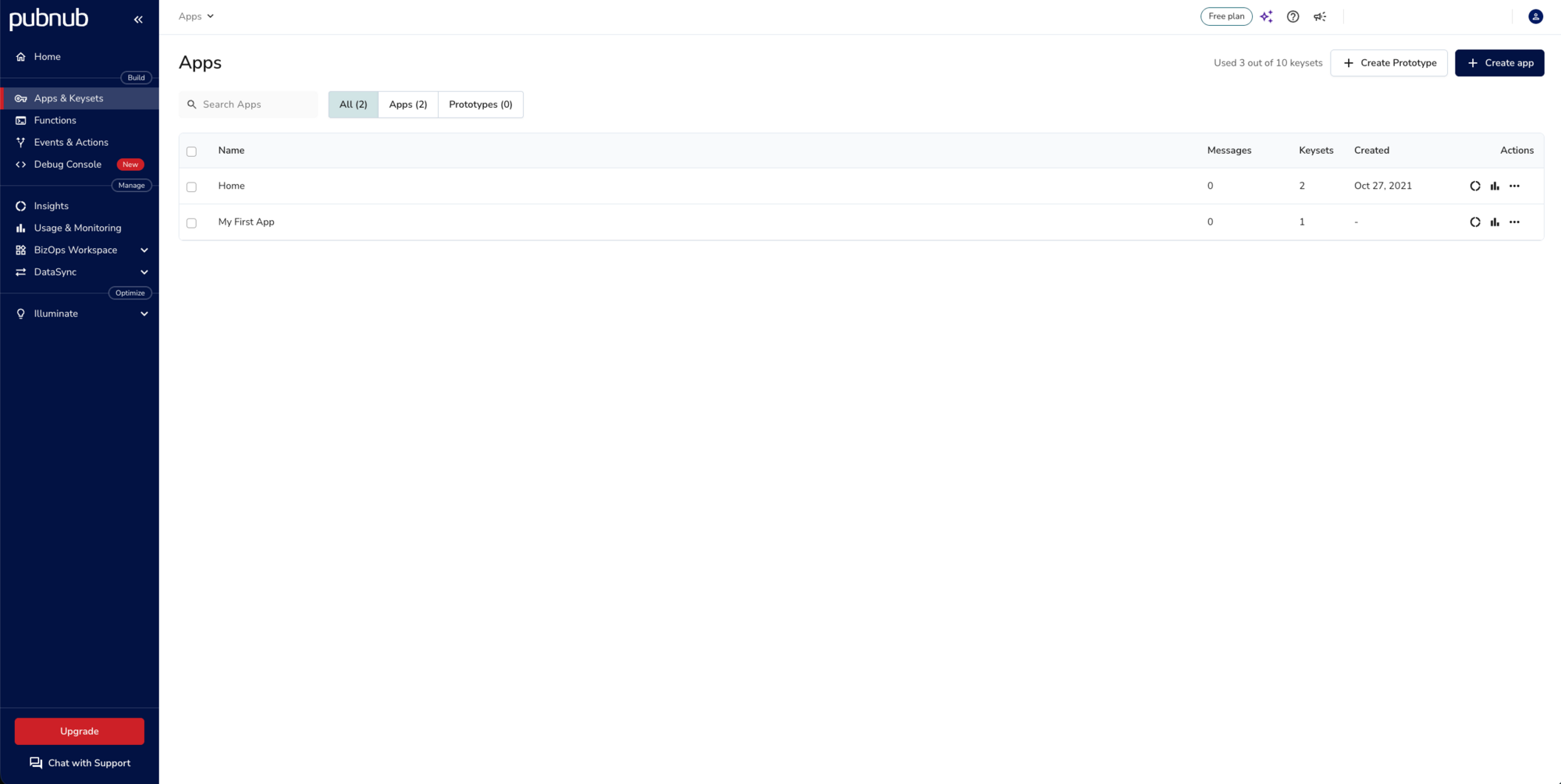Viewport: 1561px width, 784px height.
Task: Switch to the Prototypes (0) tab
Action: click(x=481, y=105)
